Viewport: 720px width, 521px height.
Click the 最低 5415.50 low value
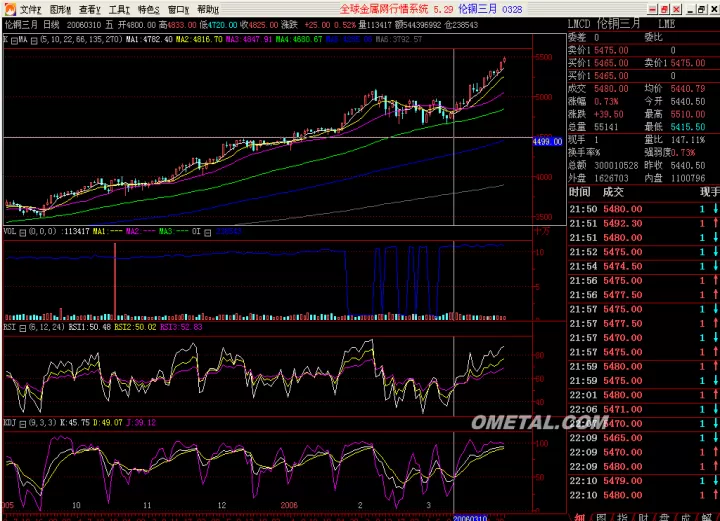(675, 127)
